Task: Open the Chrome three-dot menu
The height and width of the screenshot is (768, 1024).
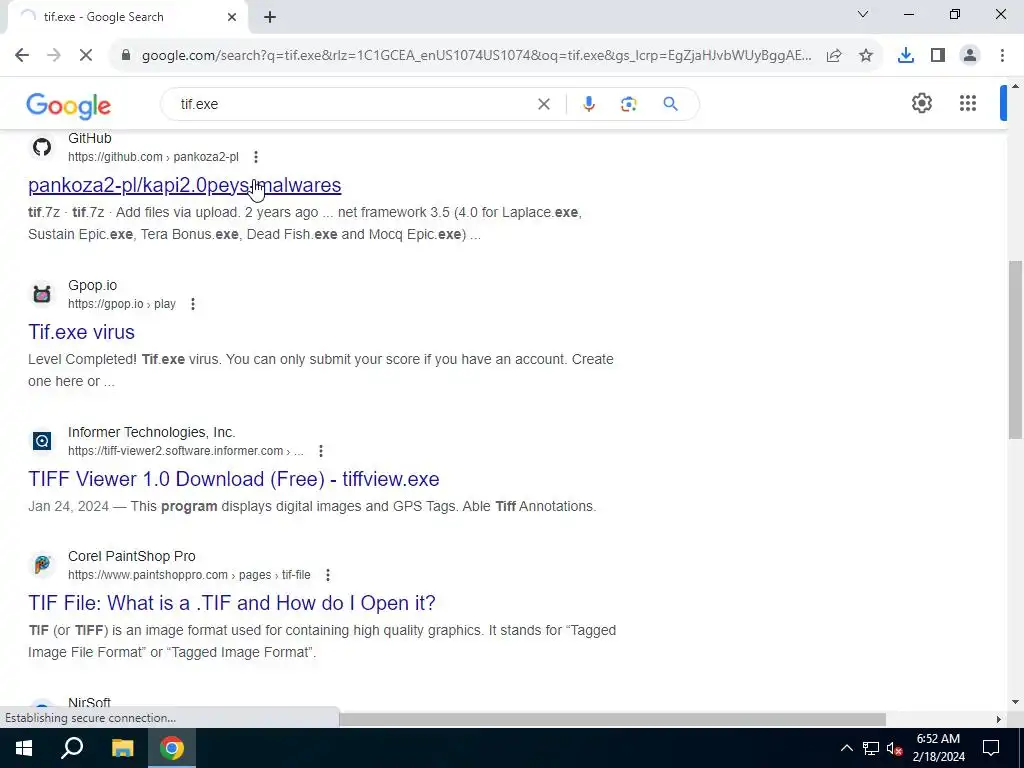Action: click(x=1002, y=56)
